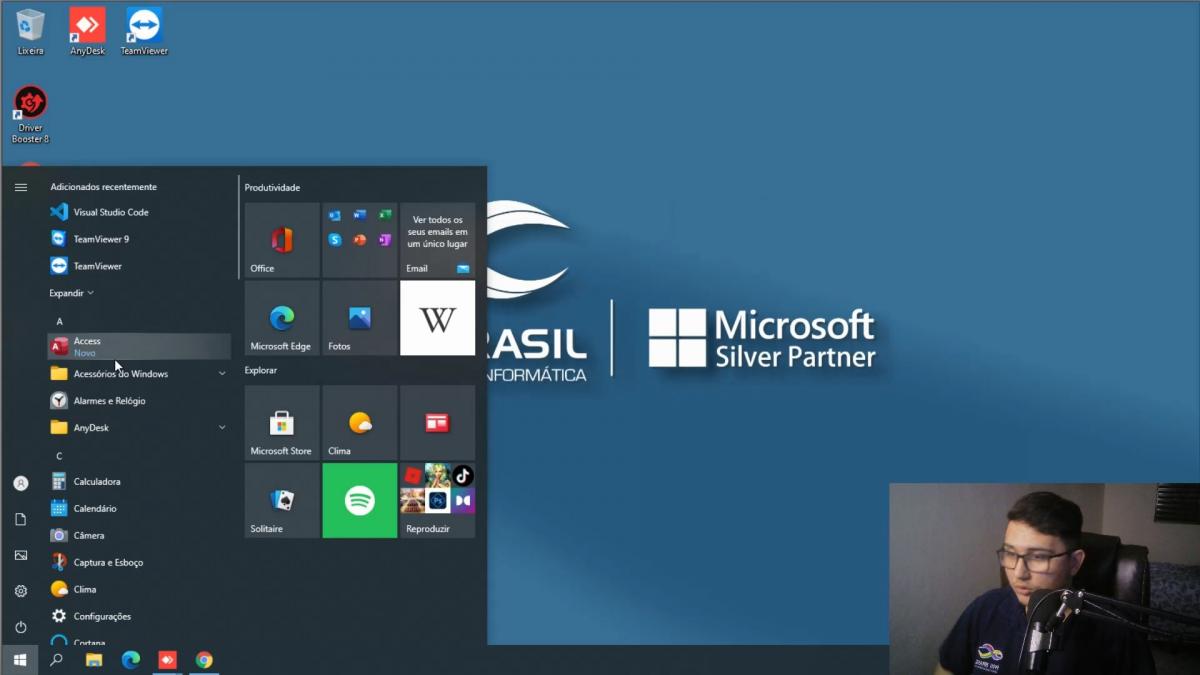Launch Câmera app
The image size is (1200, 675).
click(x=139, y=535)
